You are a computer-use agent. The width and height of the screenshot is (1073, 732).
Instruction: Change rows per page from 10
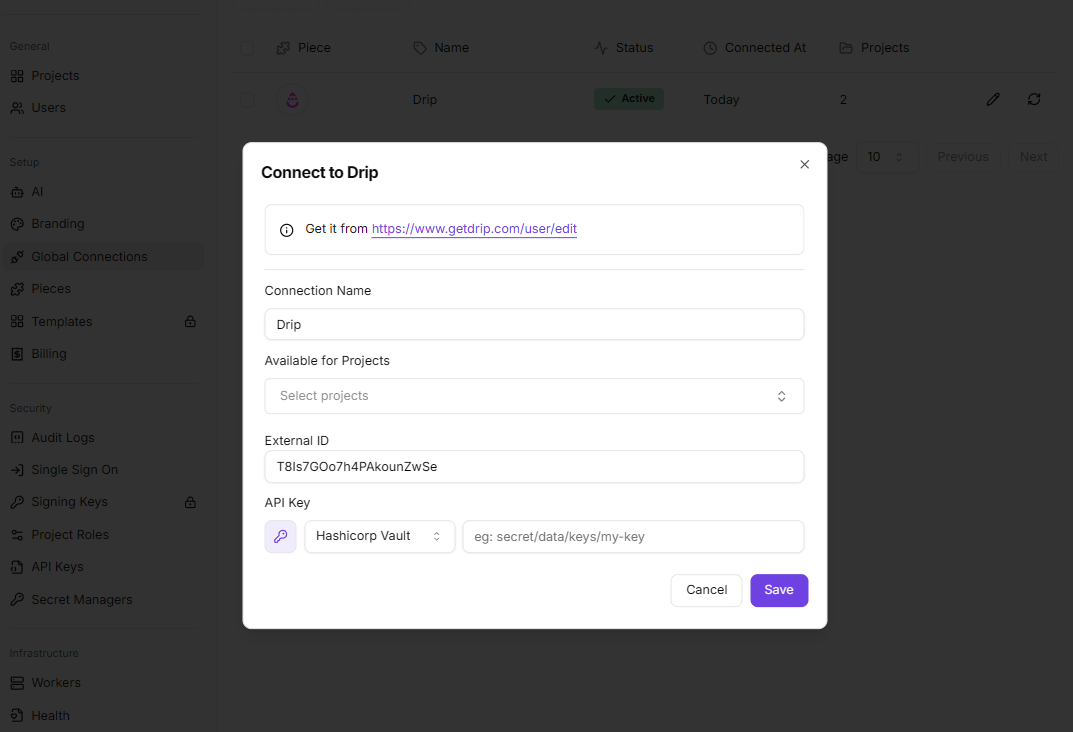pos(887,156)
